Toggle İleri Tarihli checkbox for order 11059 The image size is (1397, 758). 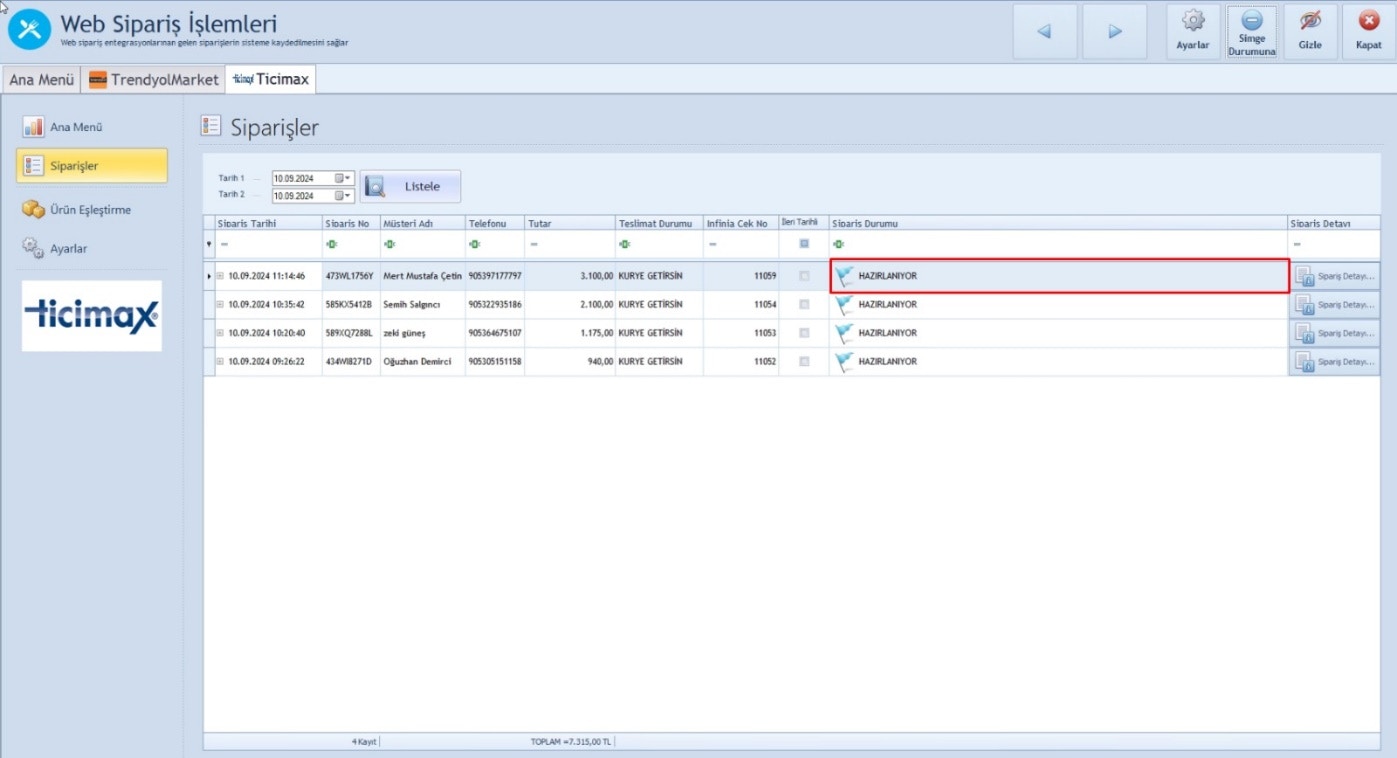click(x=804, y=276)
